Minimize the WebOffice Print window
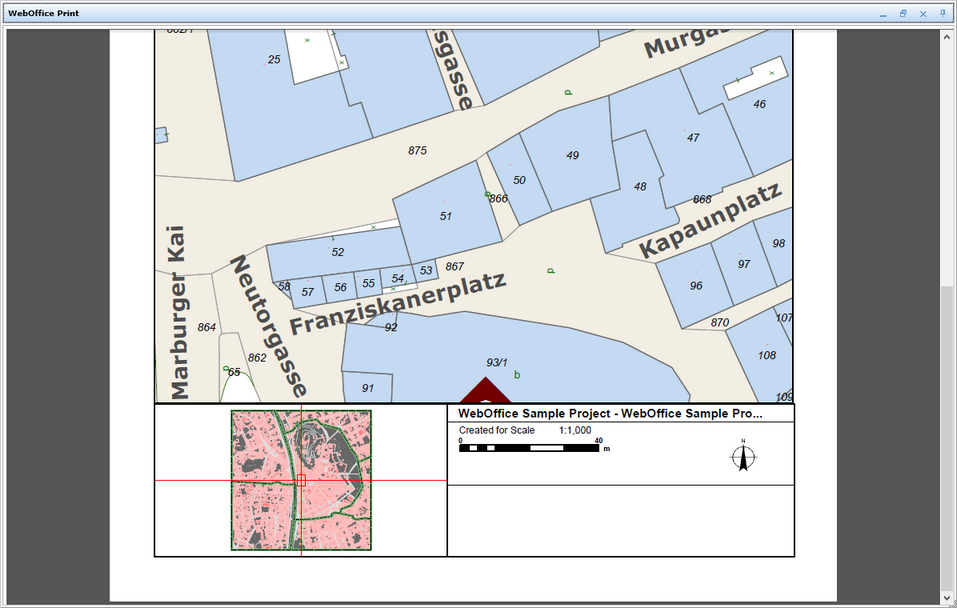The image size is (957, 608). coord(883,14)
